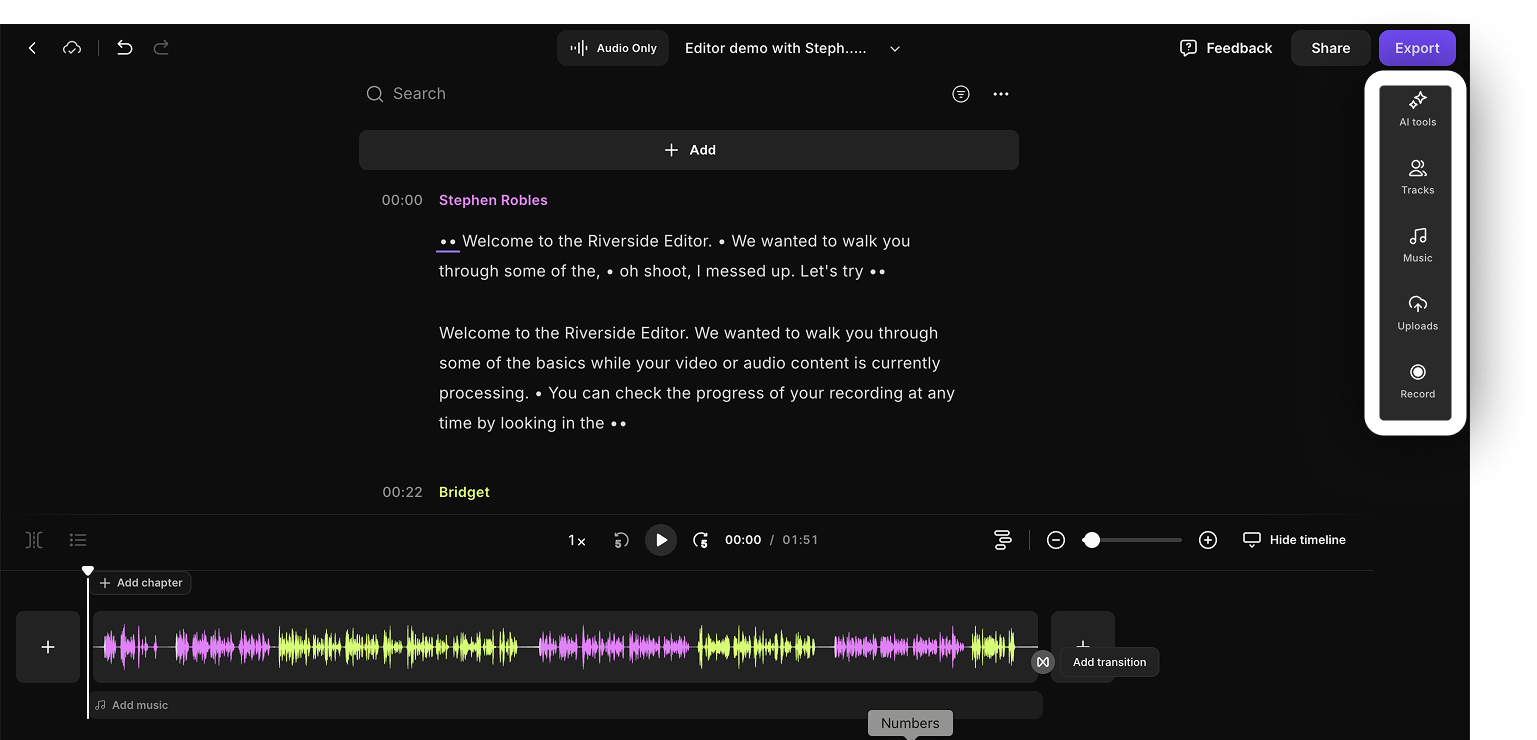
Task: Skip back 5 seconds
Action: [x=621, y=540]
